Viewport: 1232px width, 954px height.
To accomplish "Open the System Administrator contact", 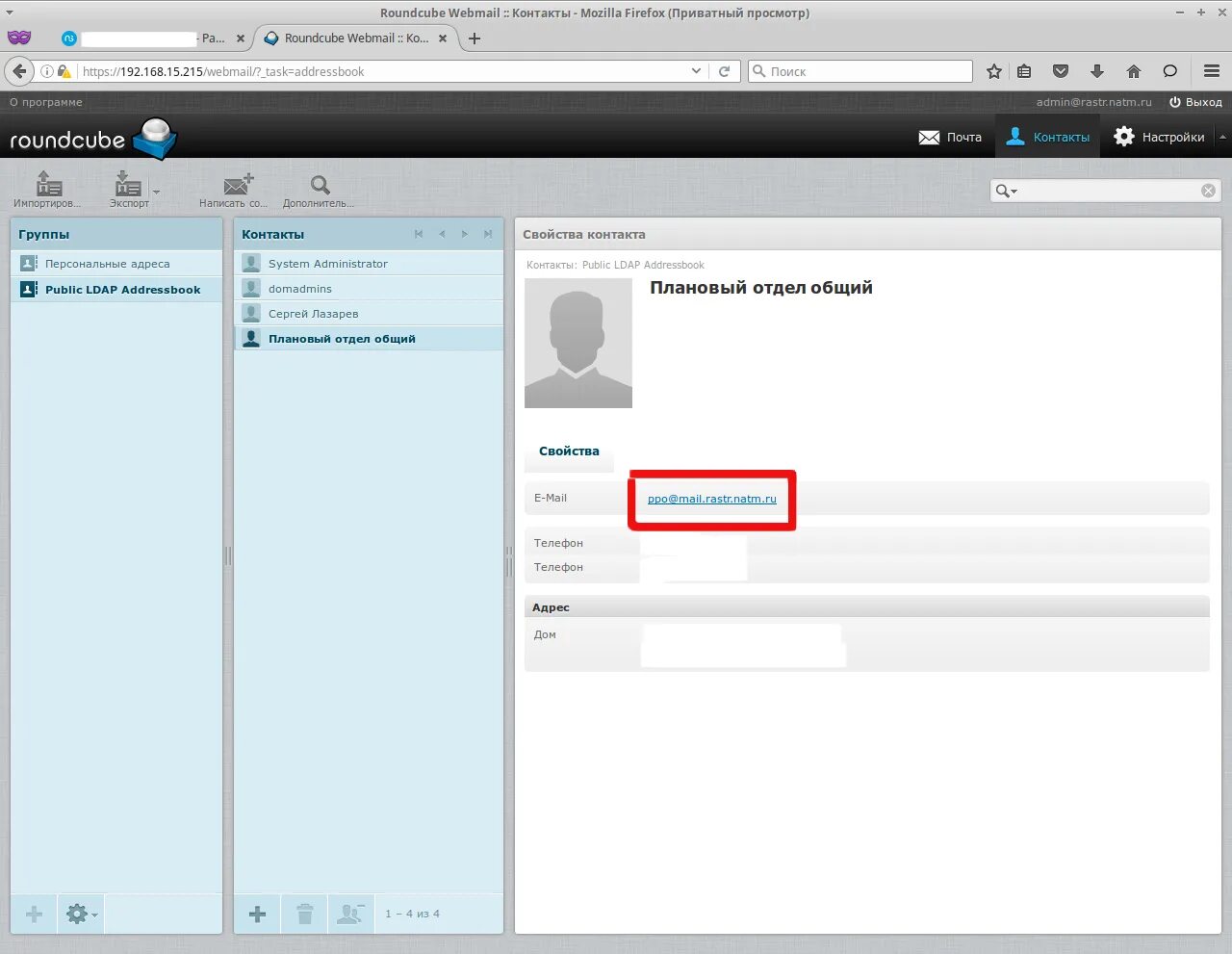I will click(x=369, y=264).
